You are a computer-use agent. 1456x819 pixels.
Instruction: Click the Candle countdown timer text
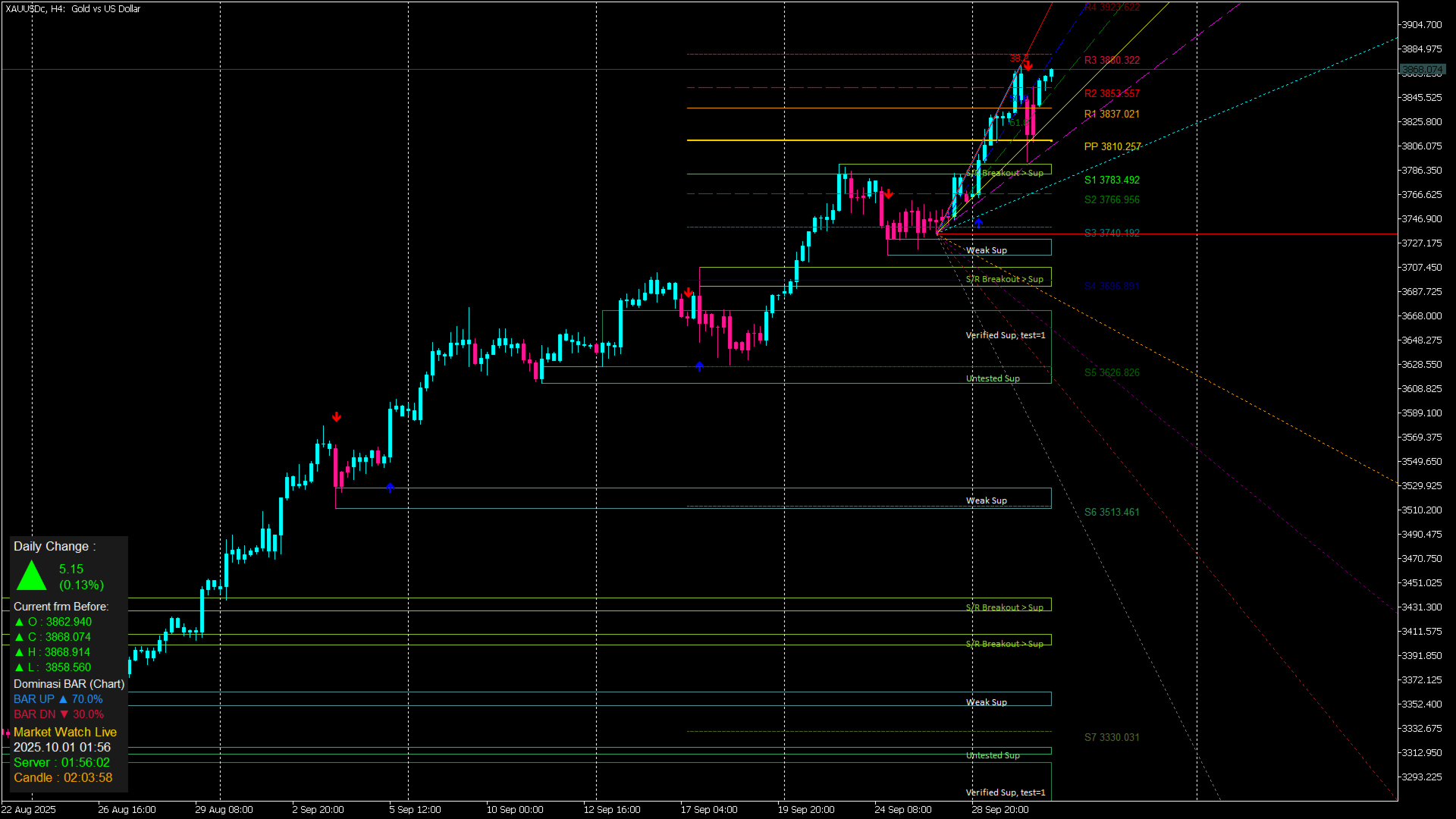click(x=63, y=777)
